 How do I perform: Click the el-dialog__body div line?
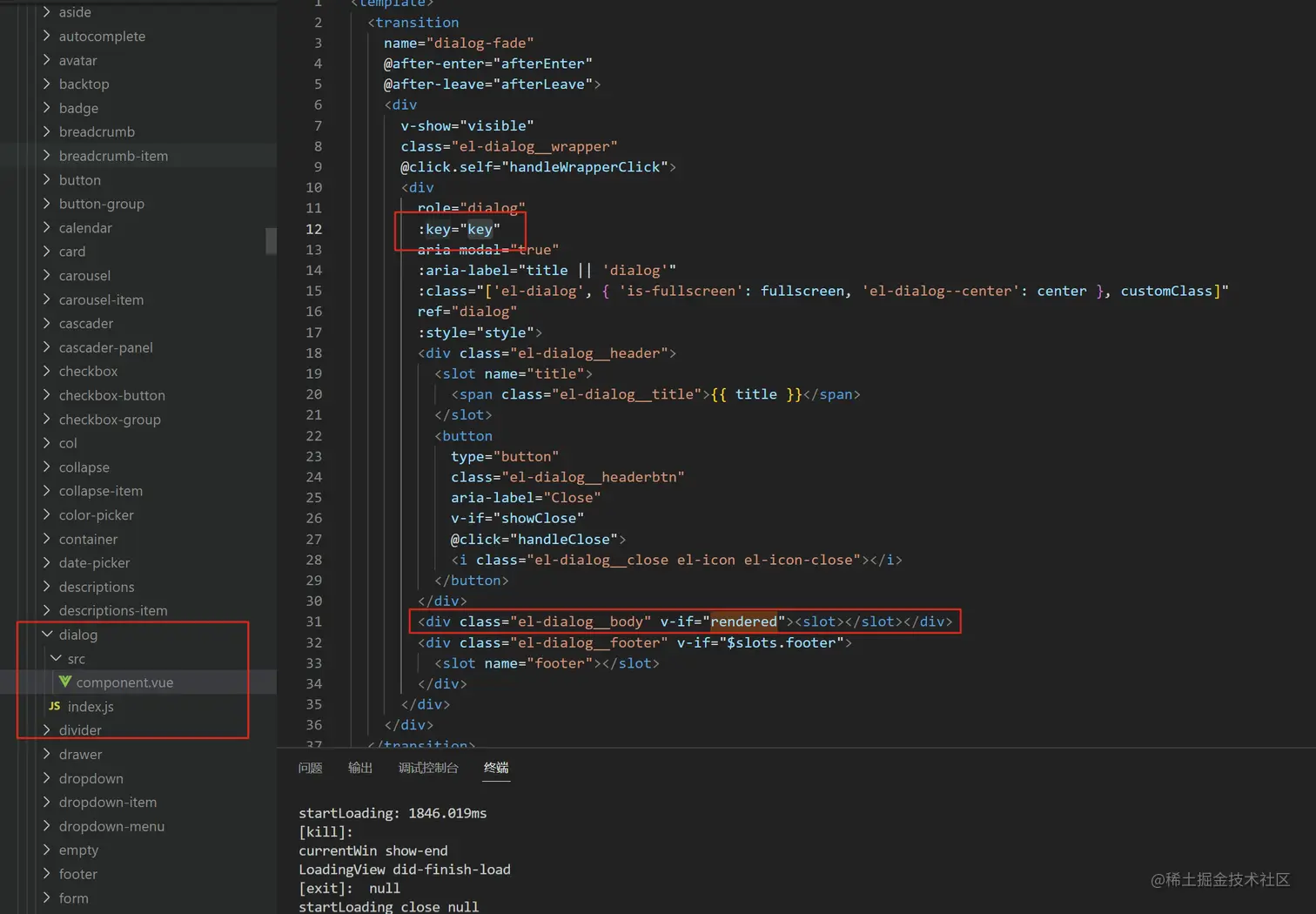tap(685, 622)
